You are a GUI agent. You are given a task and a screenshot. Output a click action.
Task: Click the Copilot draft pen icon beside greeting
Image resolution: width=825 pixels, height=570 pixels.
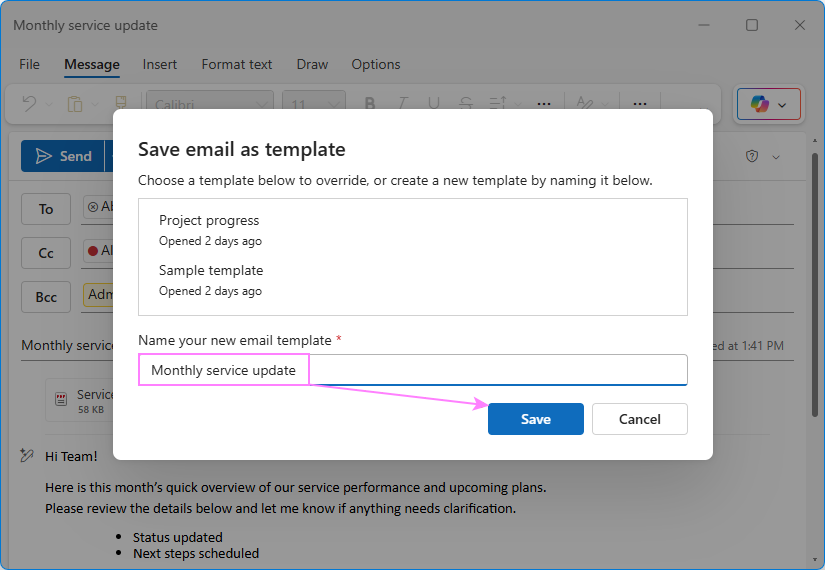pyautogui.click(x=27, y=455)
